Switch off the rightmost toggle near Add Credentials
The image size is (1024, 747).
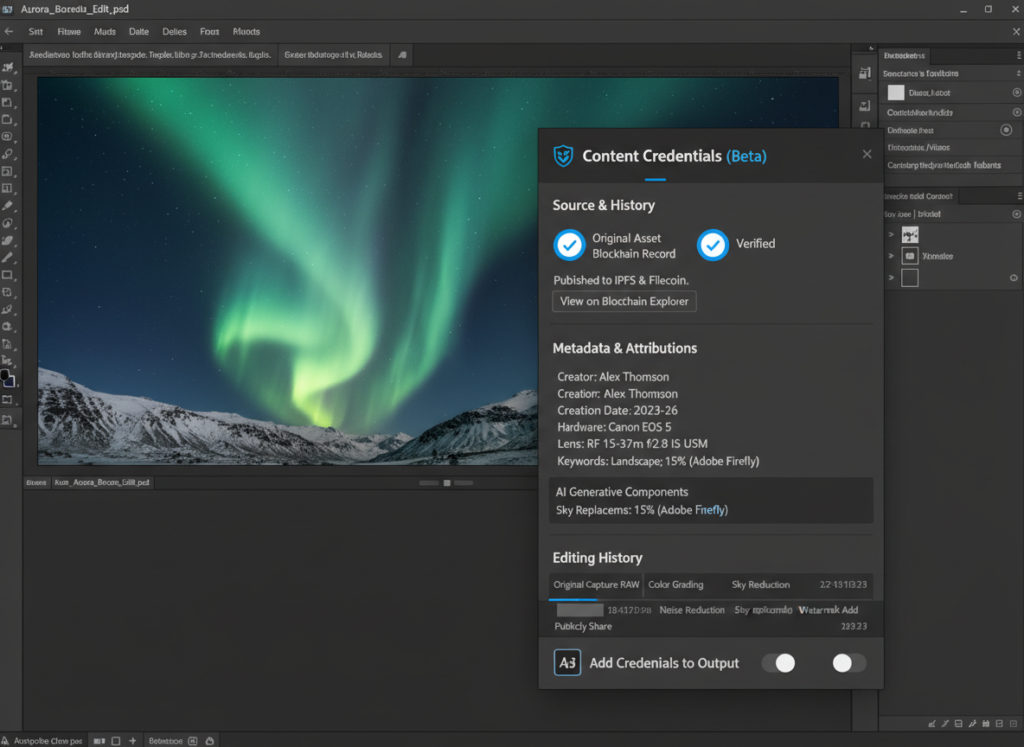pos(848,662)
